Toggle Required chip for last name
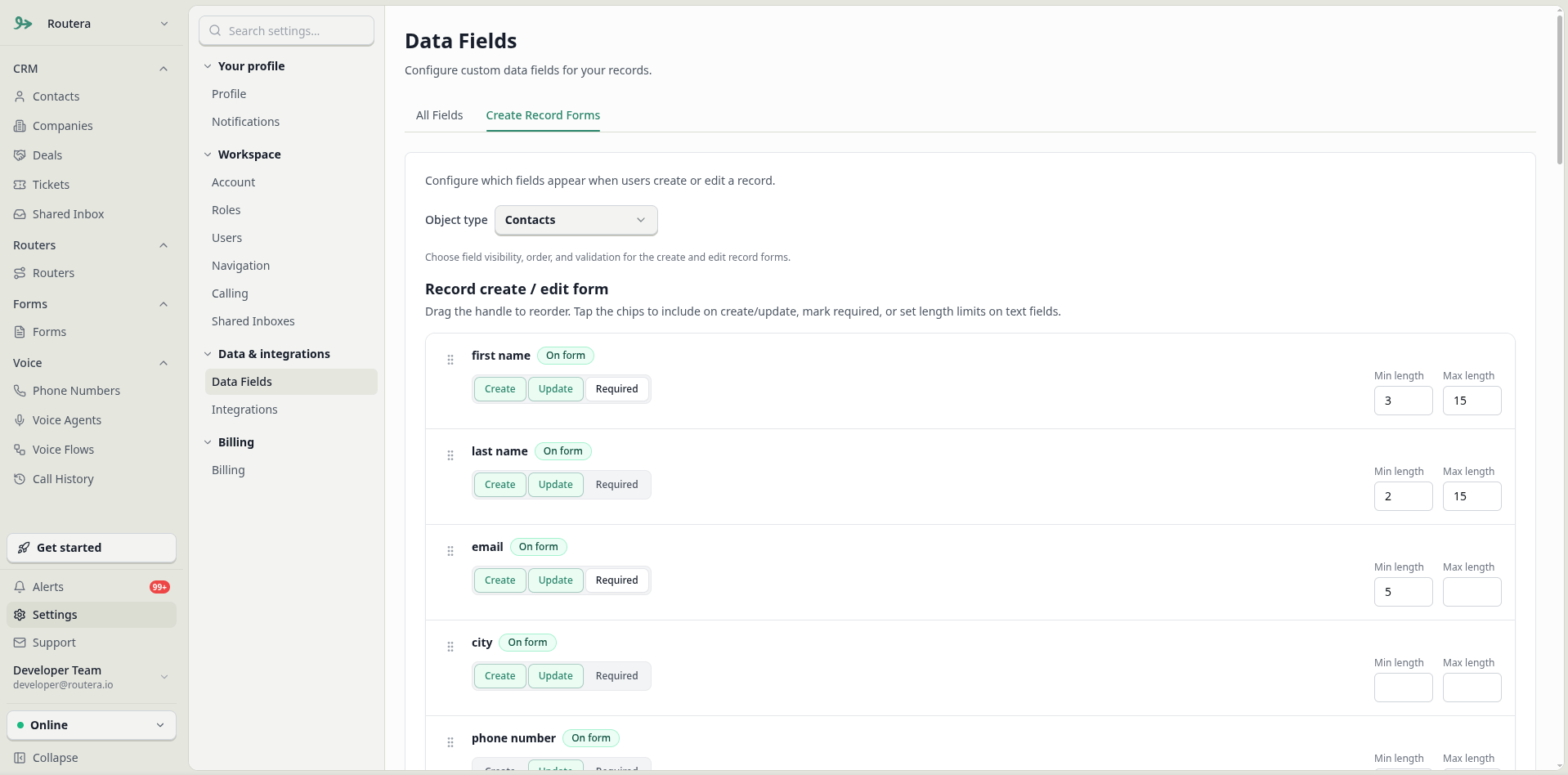The image size is (1568, 775). click(x=616, y=485)
